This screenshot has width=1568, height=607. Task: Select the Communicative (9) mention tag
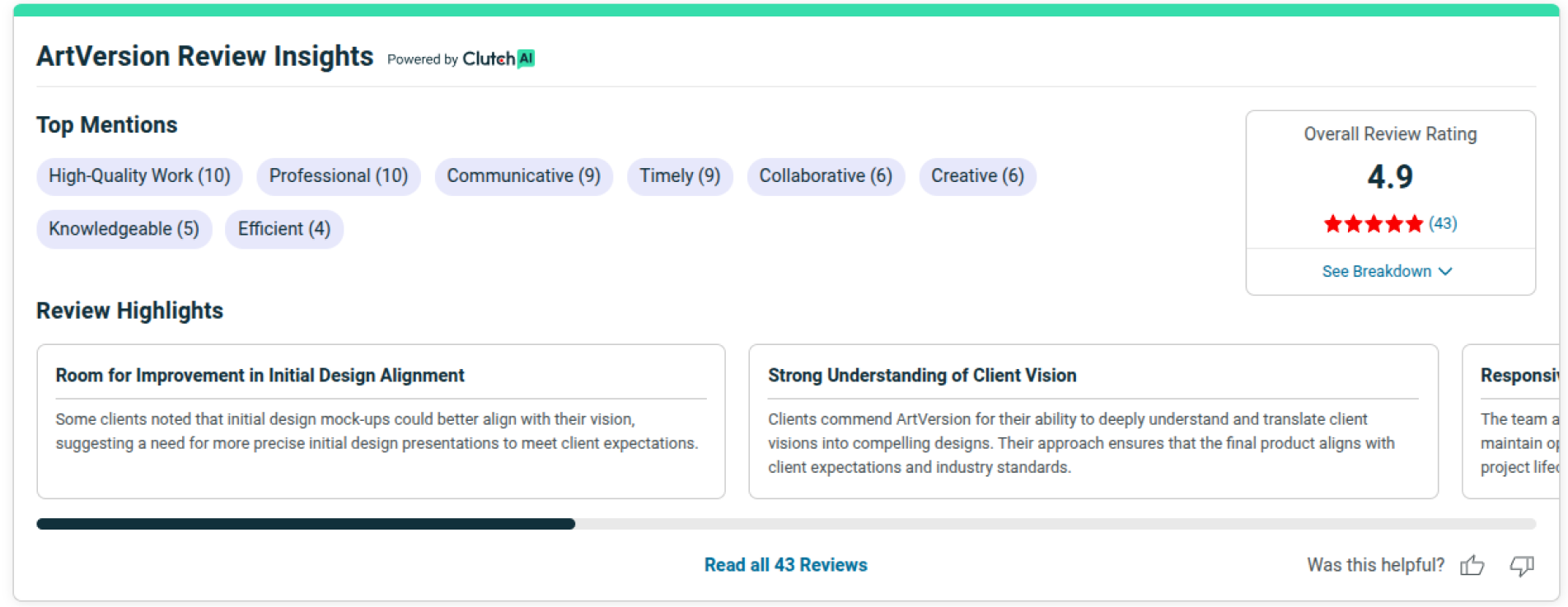pyautogui.click(x=524, y=176)
